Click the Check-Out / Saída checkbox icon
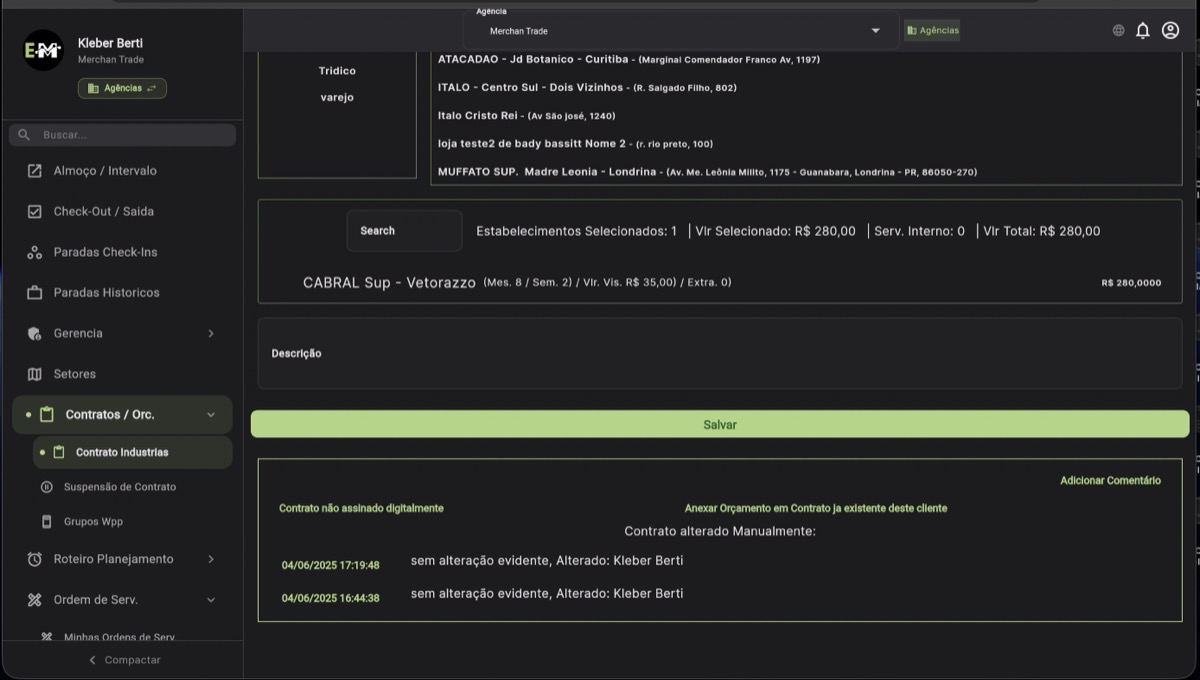 (x=35, y=212)
